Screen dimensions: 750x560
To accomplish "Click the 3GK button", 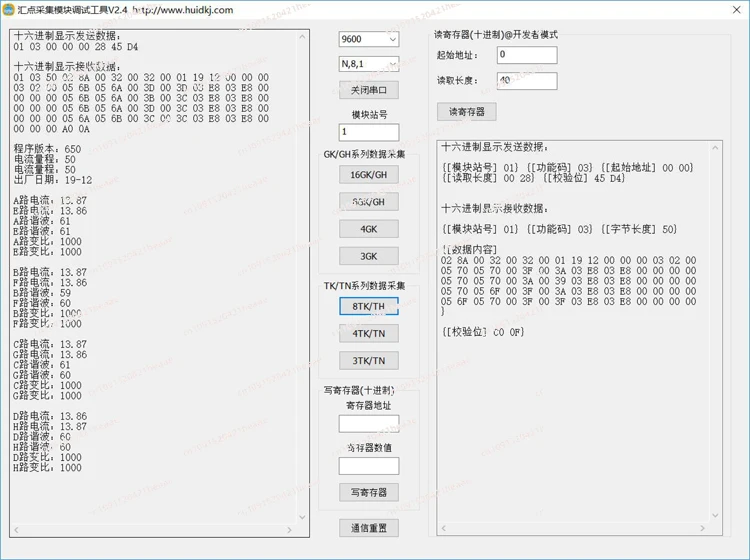I will (369, 256).
